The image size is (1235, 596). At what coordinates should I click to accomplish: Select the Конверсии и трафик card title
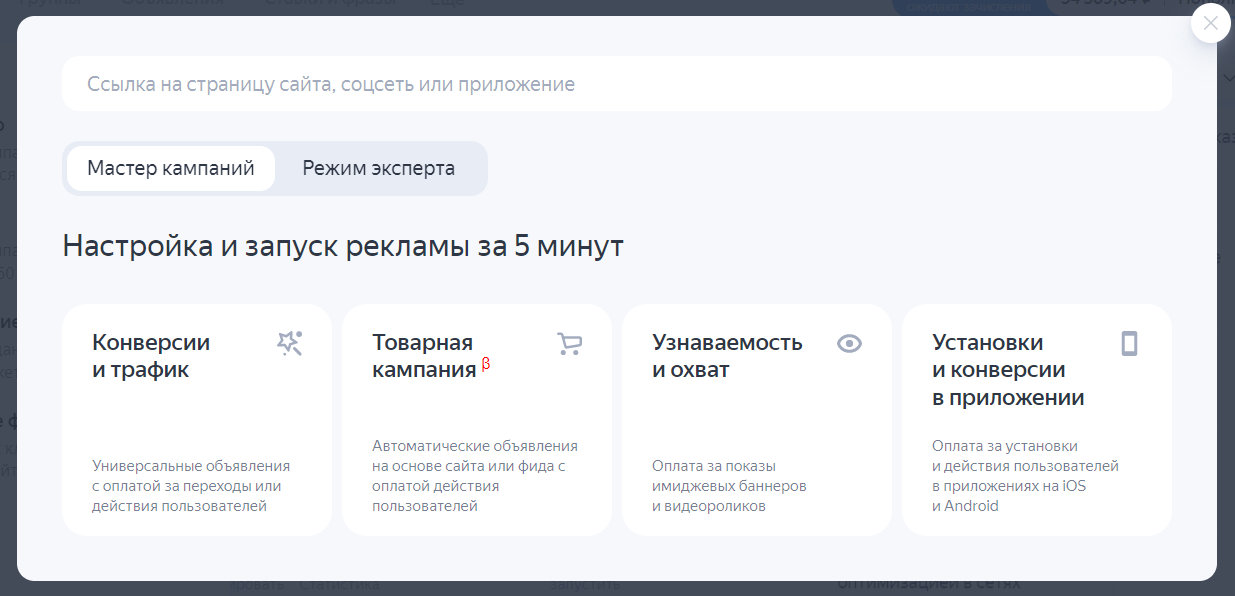click(151, 356)
